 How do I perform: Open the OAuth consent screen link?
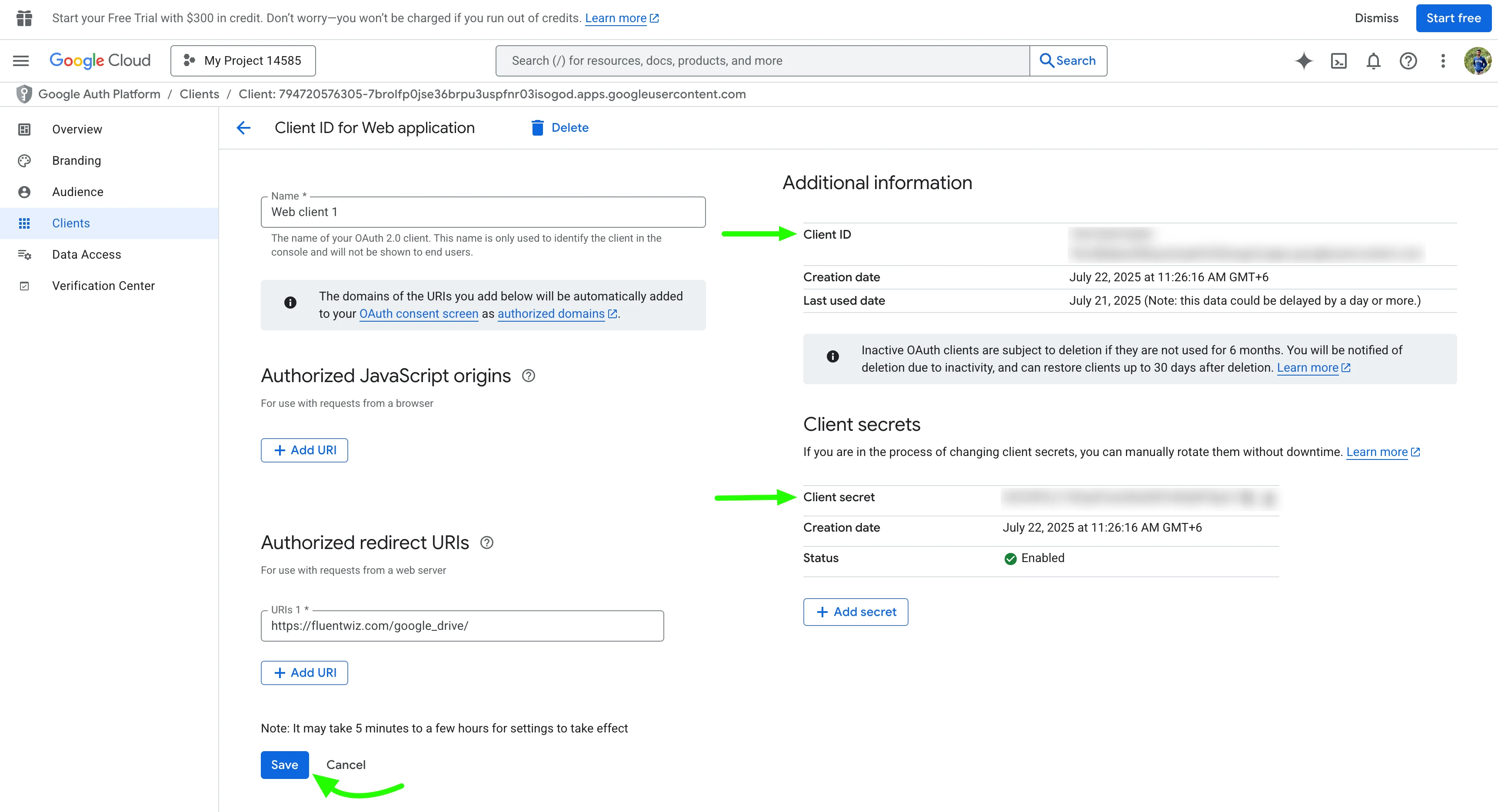pyautogui.click(x=418, y=313)
